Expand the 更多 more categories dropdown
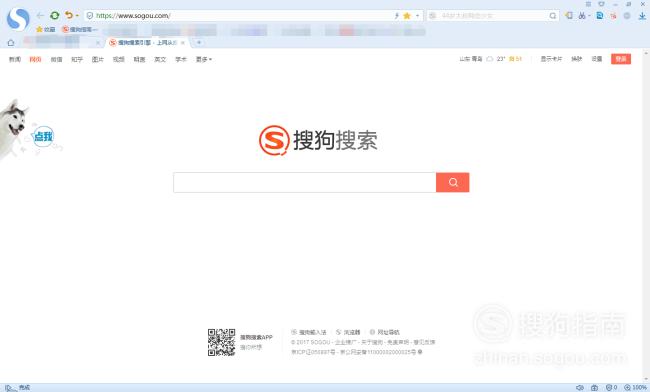The width and height of the screenshot is (650, 392). pos(204,59)
